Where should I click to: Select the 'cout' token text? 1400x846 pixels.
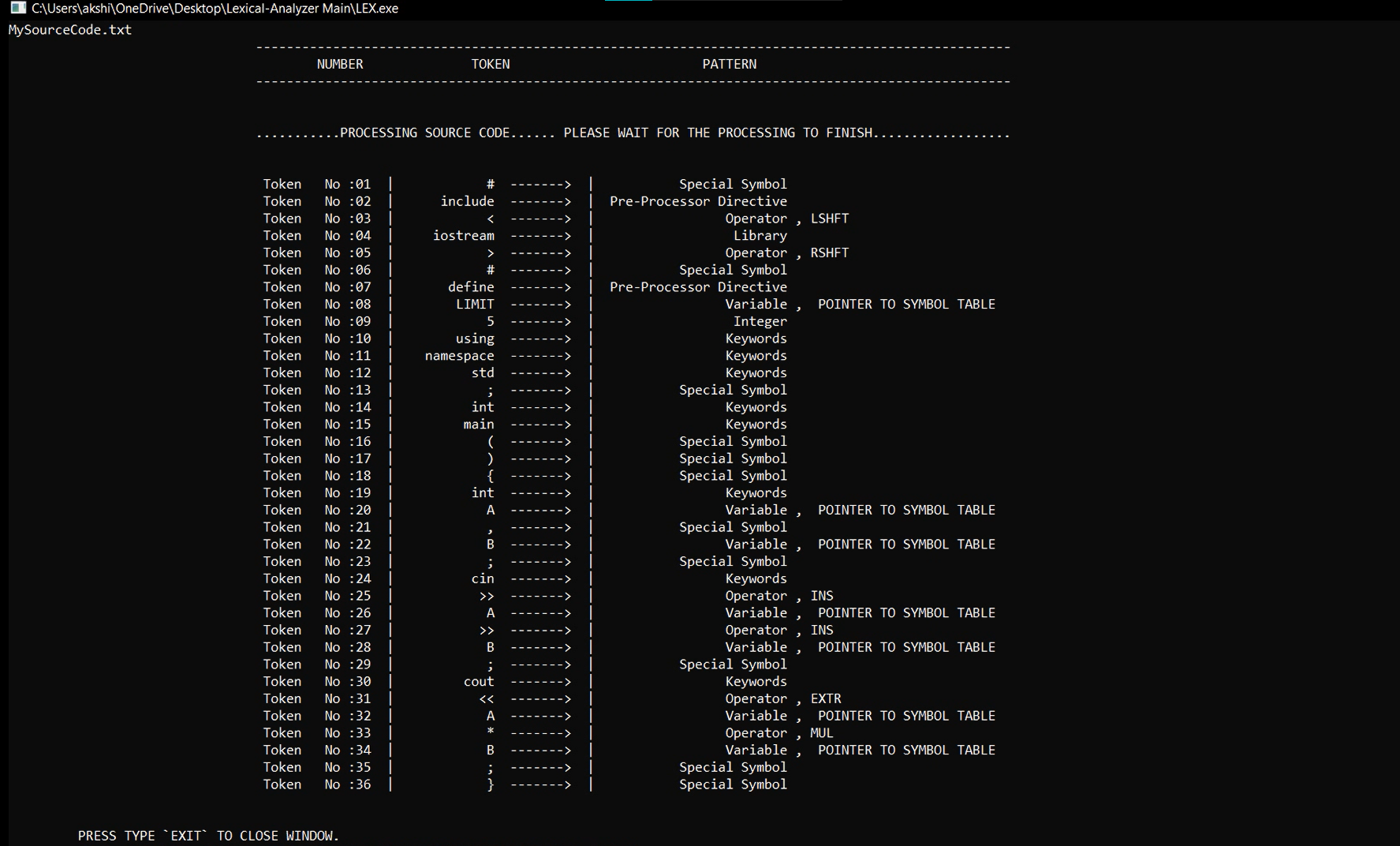(479, 682)
